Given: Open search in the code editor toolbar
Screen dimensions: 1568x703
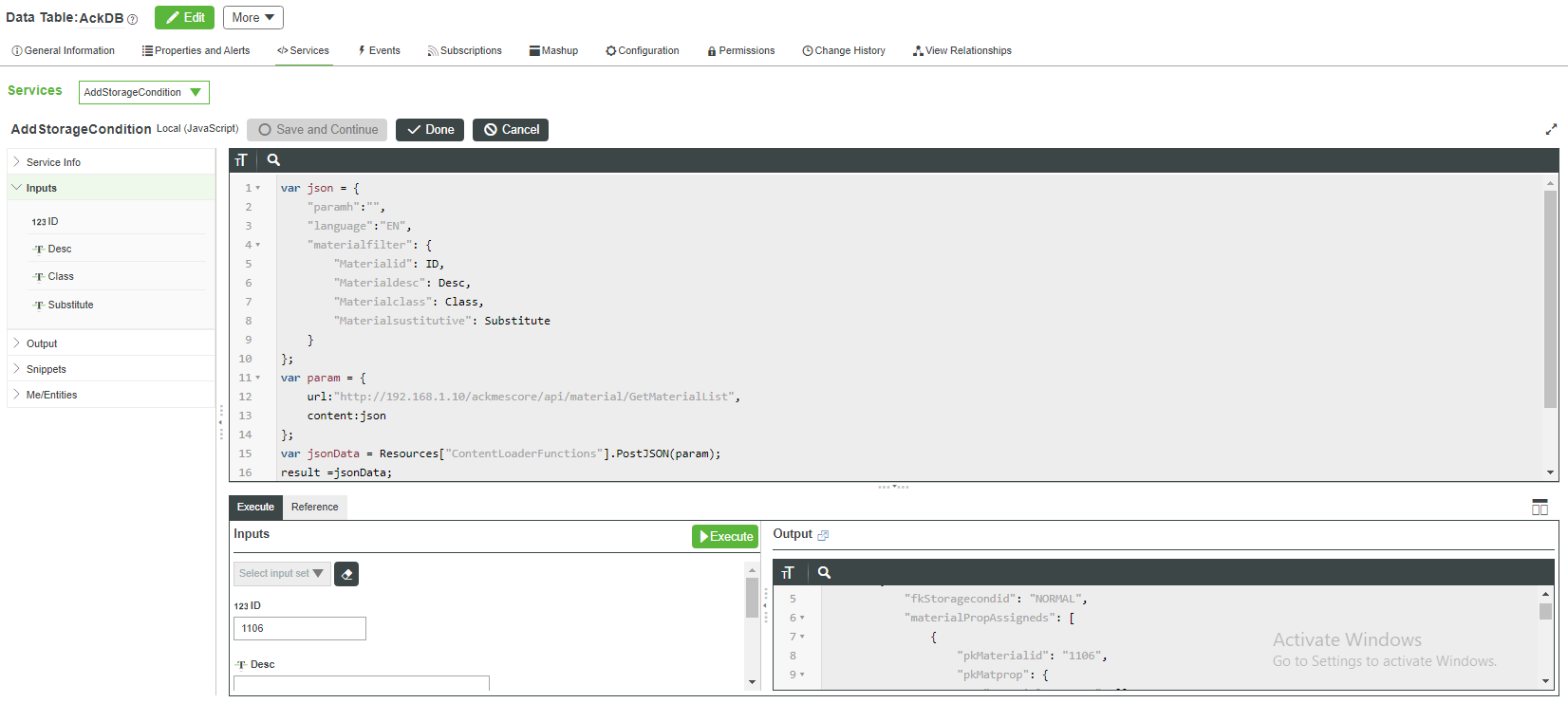Looking at the screenshot, I should point(273,160).
